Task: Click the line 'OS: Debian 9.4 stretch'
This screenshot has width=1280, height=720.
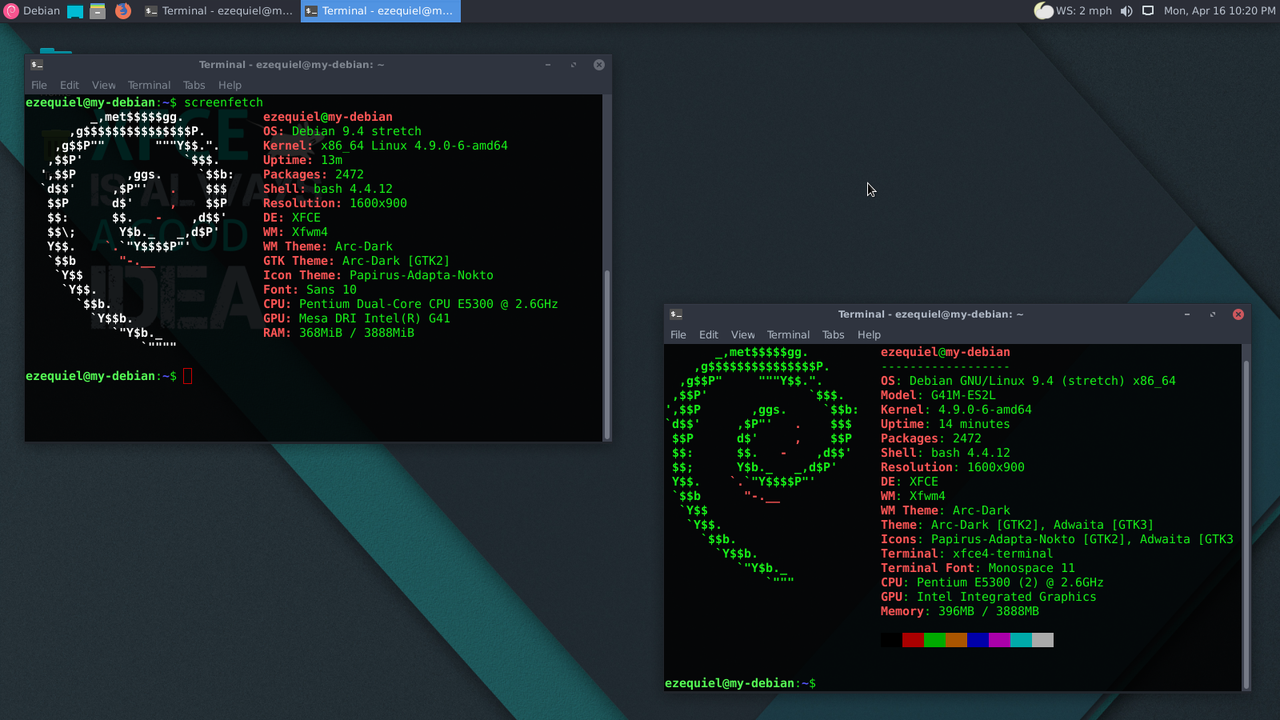Action: click(x=342, y=131)
